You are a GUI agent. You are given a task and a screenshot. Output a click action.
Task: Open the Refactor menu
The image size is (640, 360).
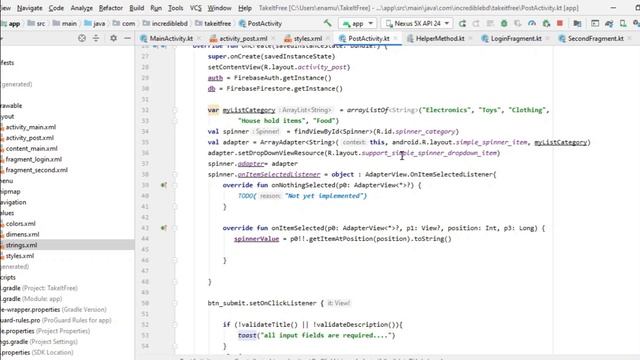(x=111, y=8)
